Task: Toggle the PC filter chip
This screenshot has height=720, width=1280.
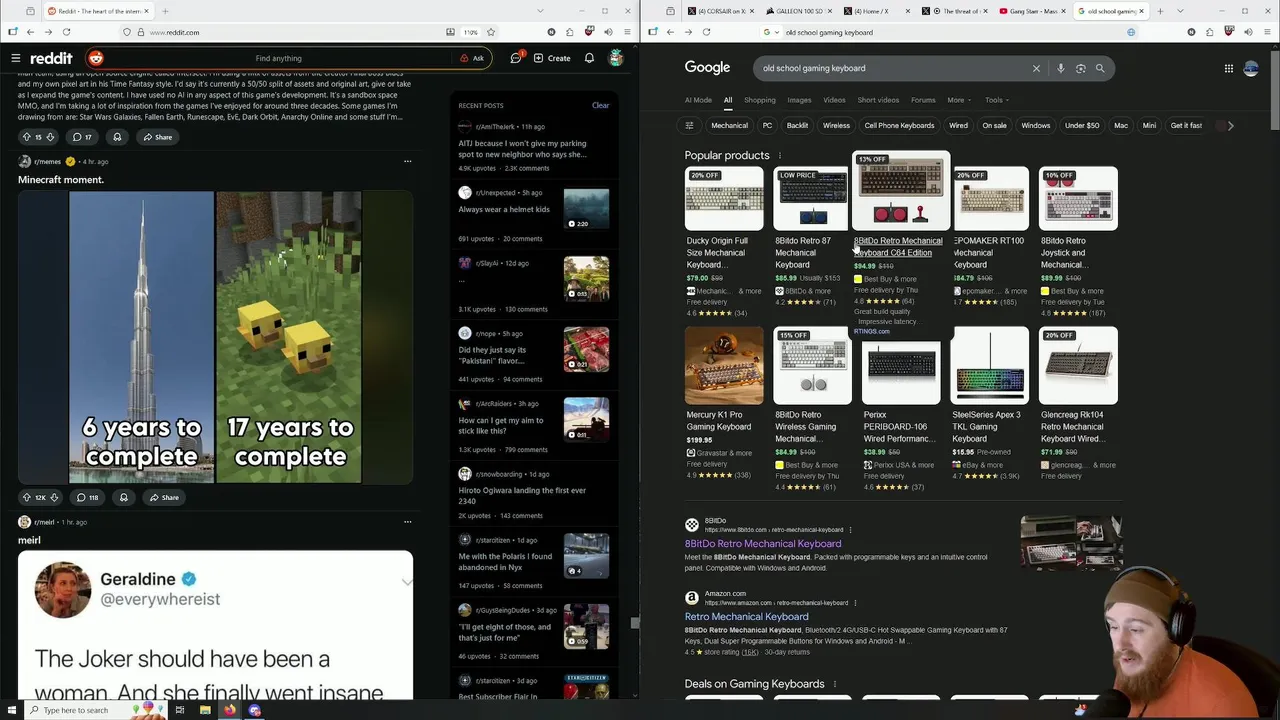Action: (x=767, y=125)
